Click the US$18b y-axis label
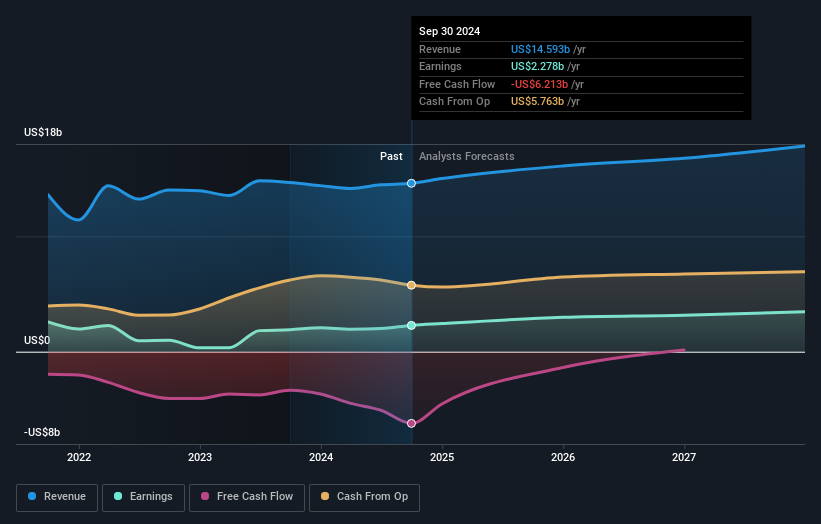821x524 pixels. pyautogui.click(x=43, y=132)
